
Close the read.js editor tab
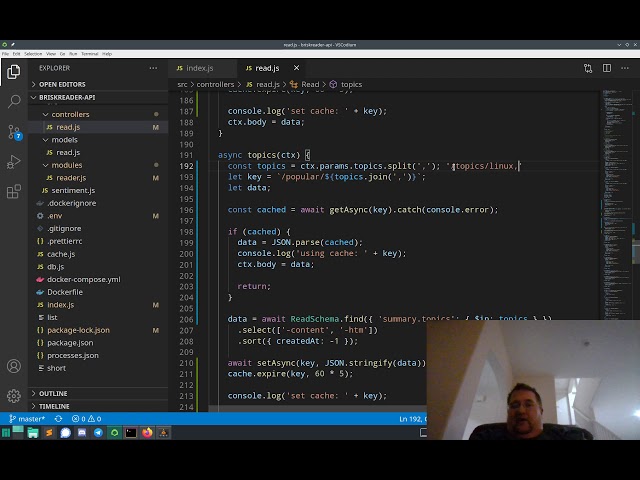(296, 68)
